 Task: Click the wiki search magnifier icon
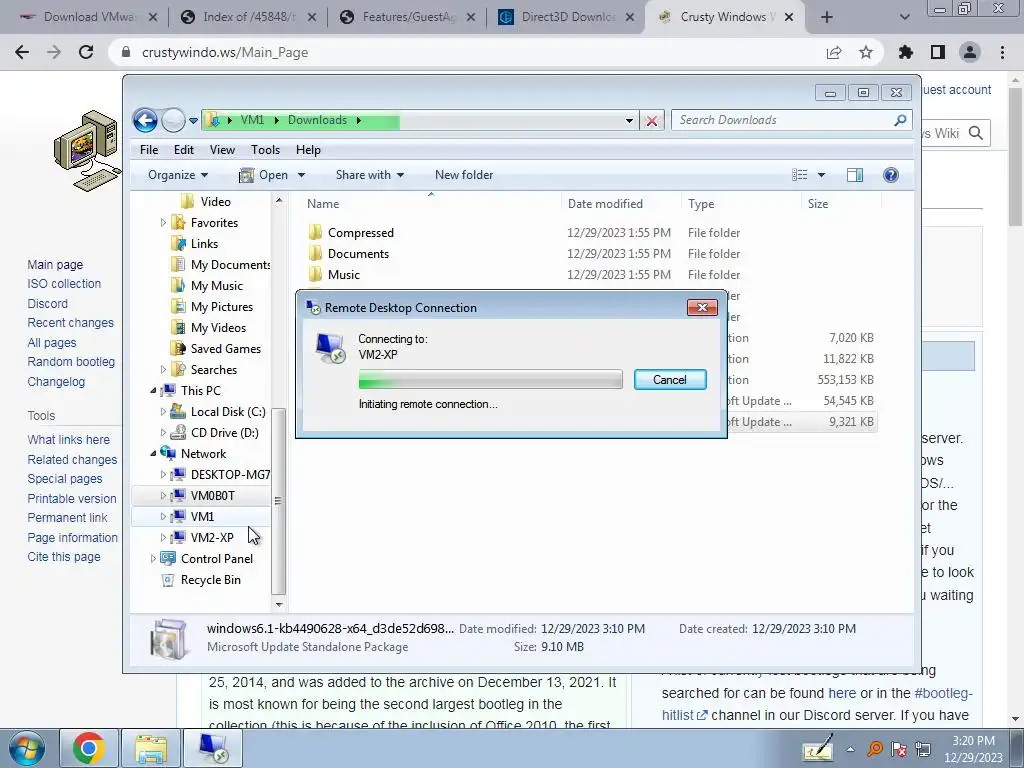[976, 133]
